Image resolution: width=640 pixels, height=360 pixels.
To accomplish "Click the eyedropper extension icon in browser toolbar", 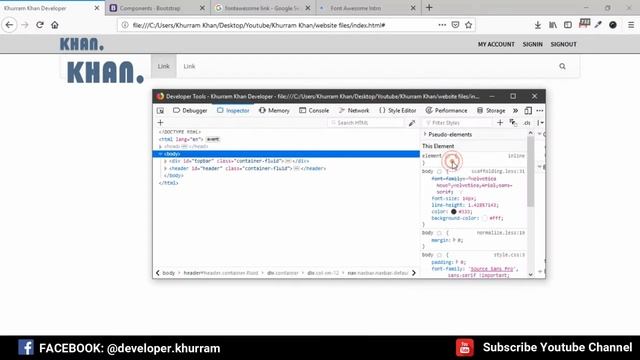I will (598, 25).
